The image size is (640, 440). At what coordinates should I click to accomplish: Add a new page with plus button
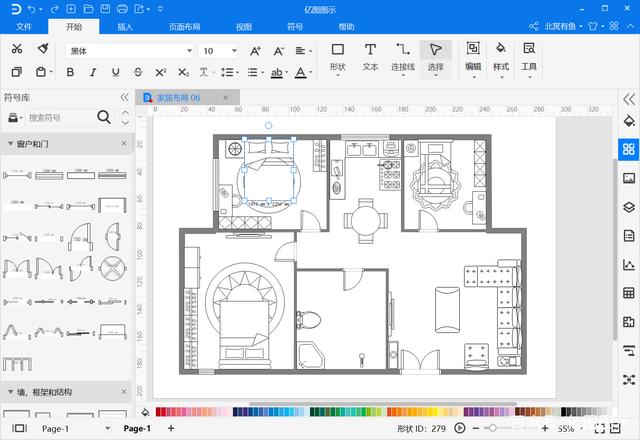tap(142, 428)
